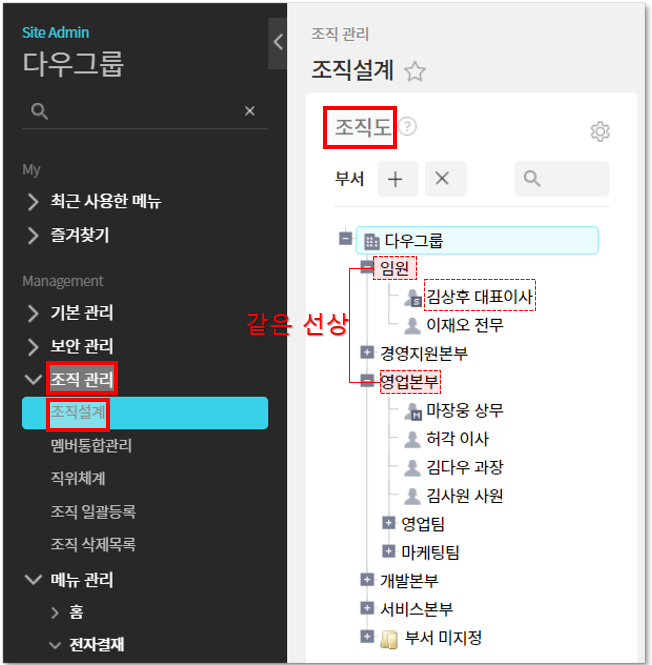Viewport: 652px width, 665px height.
Task: Open the 직위체계 menu item
Action: tap(78, 478)
